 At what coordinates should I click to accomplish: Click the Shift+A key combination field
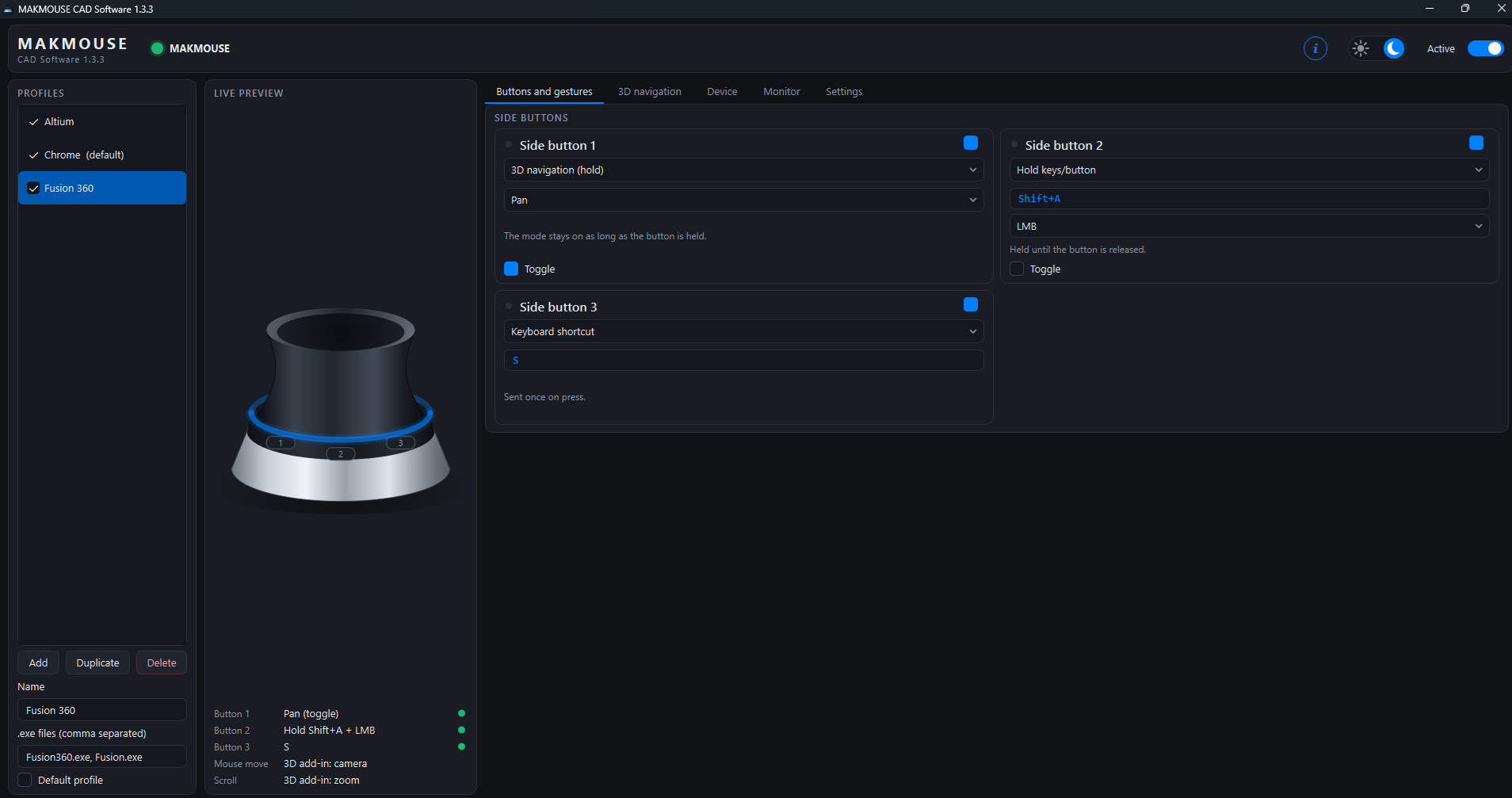point(1249,198)
